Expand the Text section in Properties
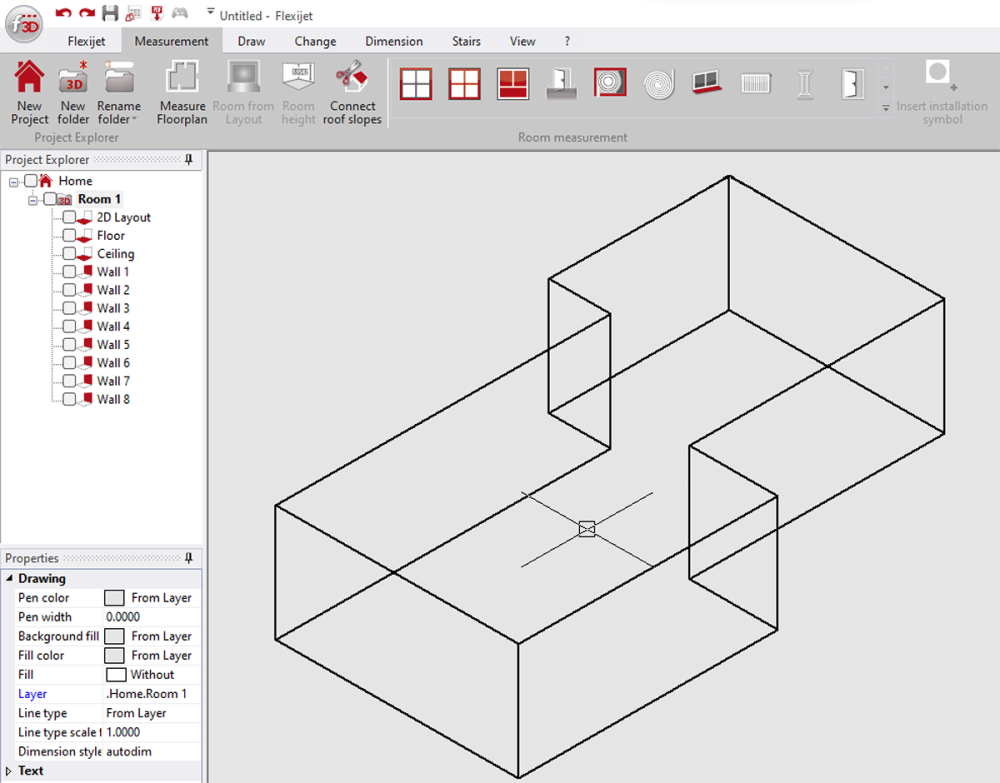The height and width of the screenshot is (783, 1000). point(10,770)
